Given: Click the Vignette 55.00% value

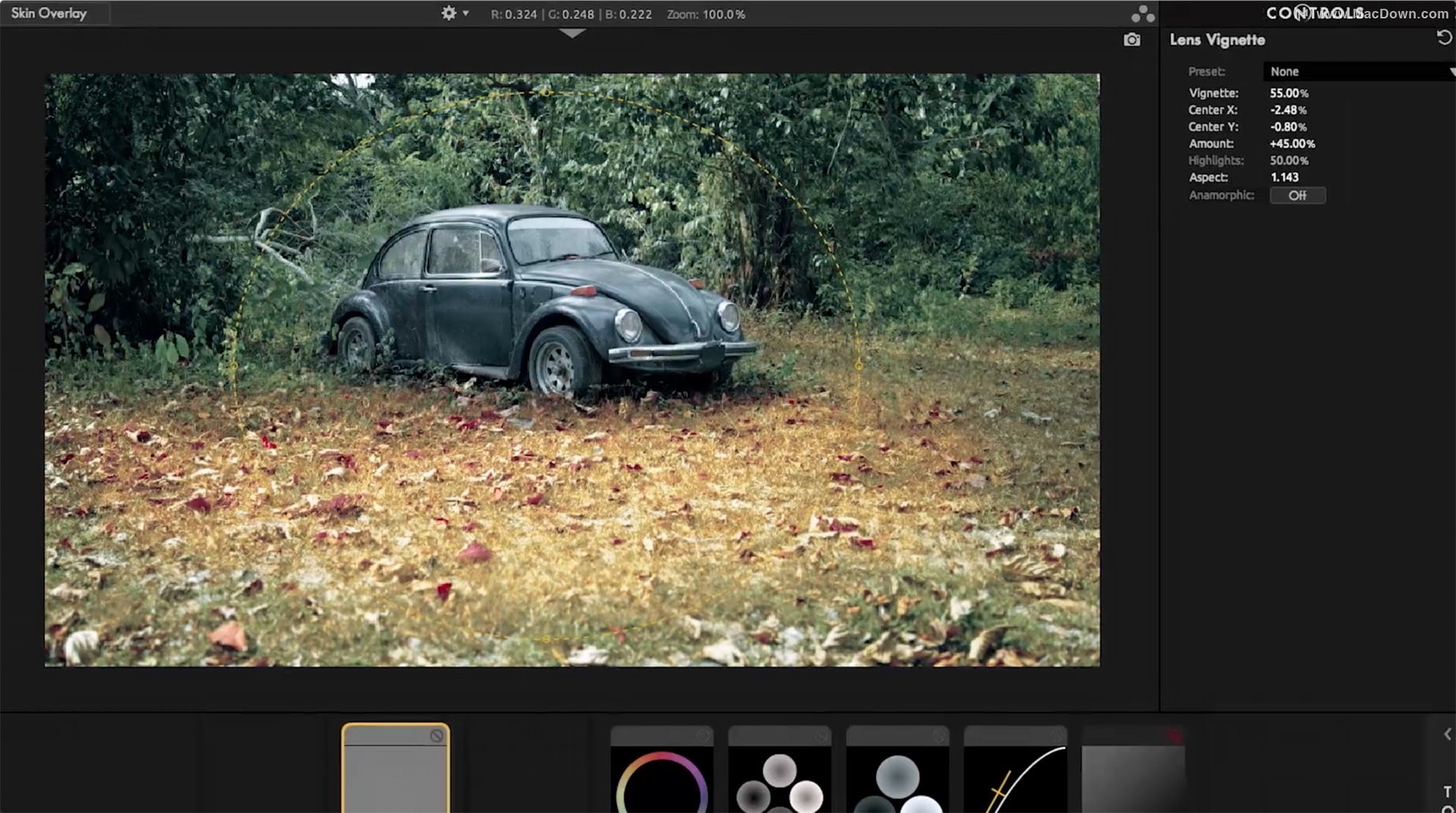Looking at the screenshot, I should [x=1288, y=93].
